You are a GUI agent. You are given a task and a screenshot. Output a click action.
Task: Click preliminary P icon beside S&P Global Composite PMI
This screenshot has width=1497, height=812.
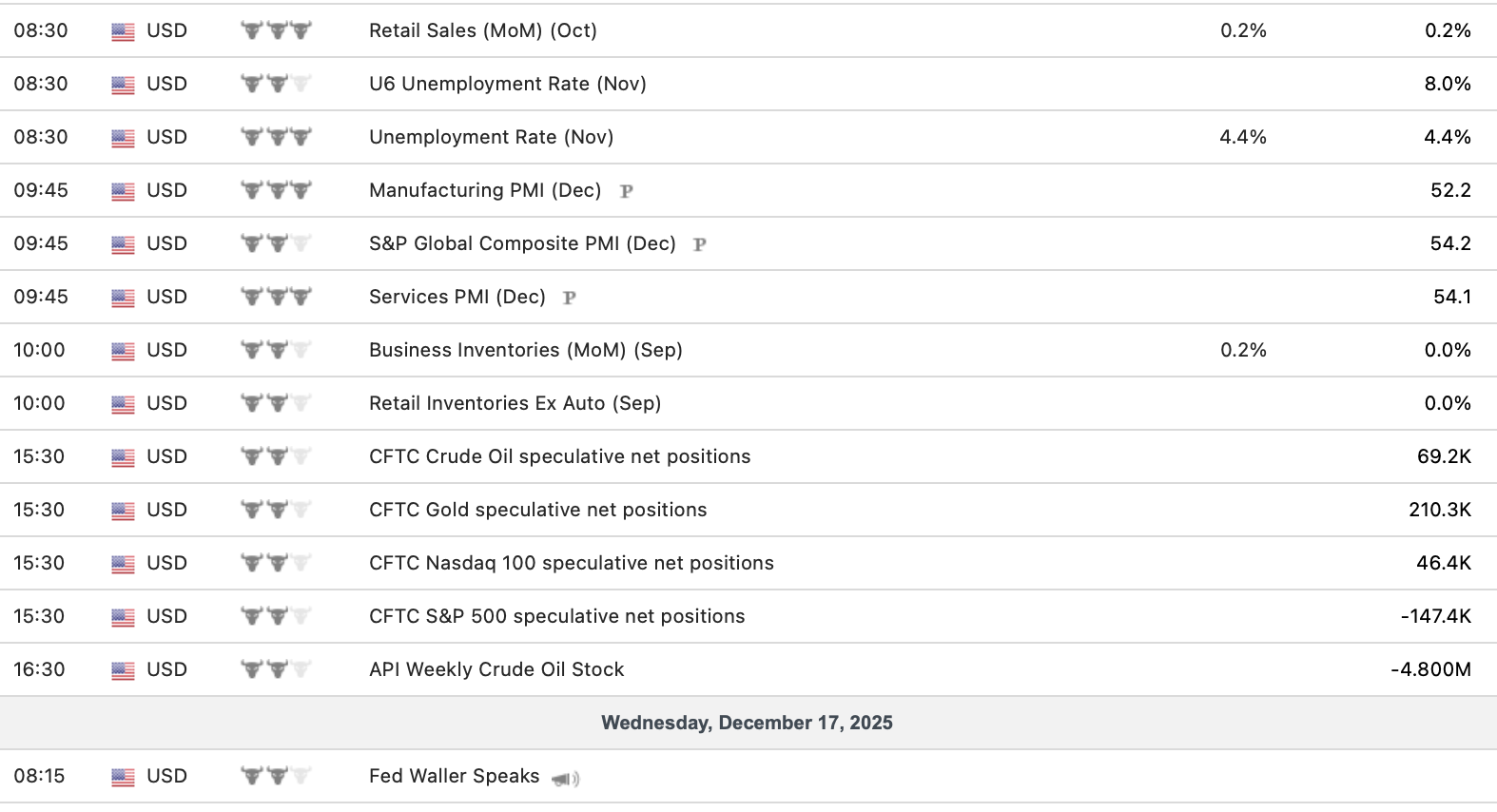(699, 244)
